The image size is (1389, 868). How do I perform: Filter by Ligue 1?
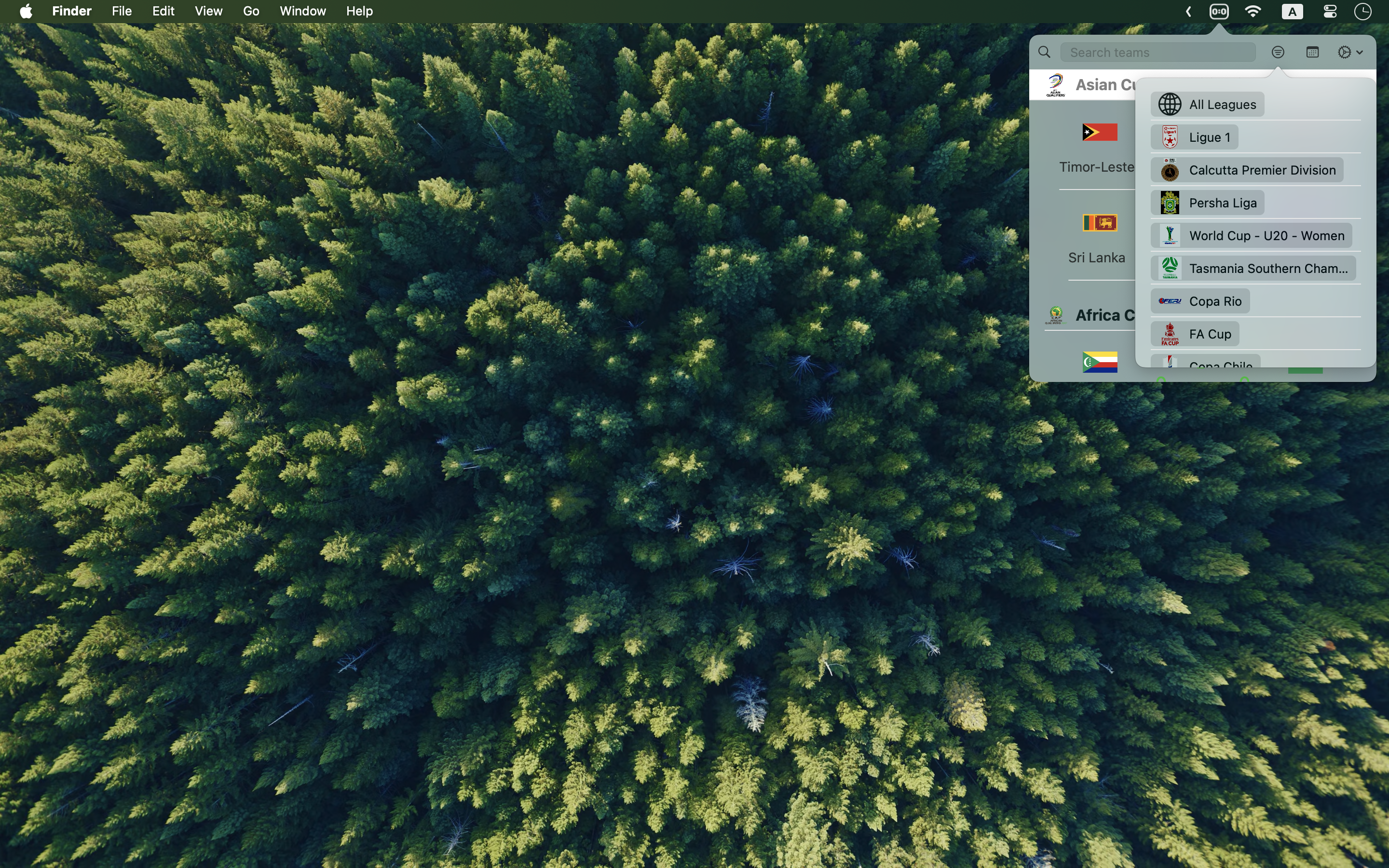pyautogui.click(x=1195, y=137)
